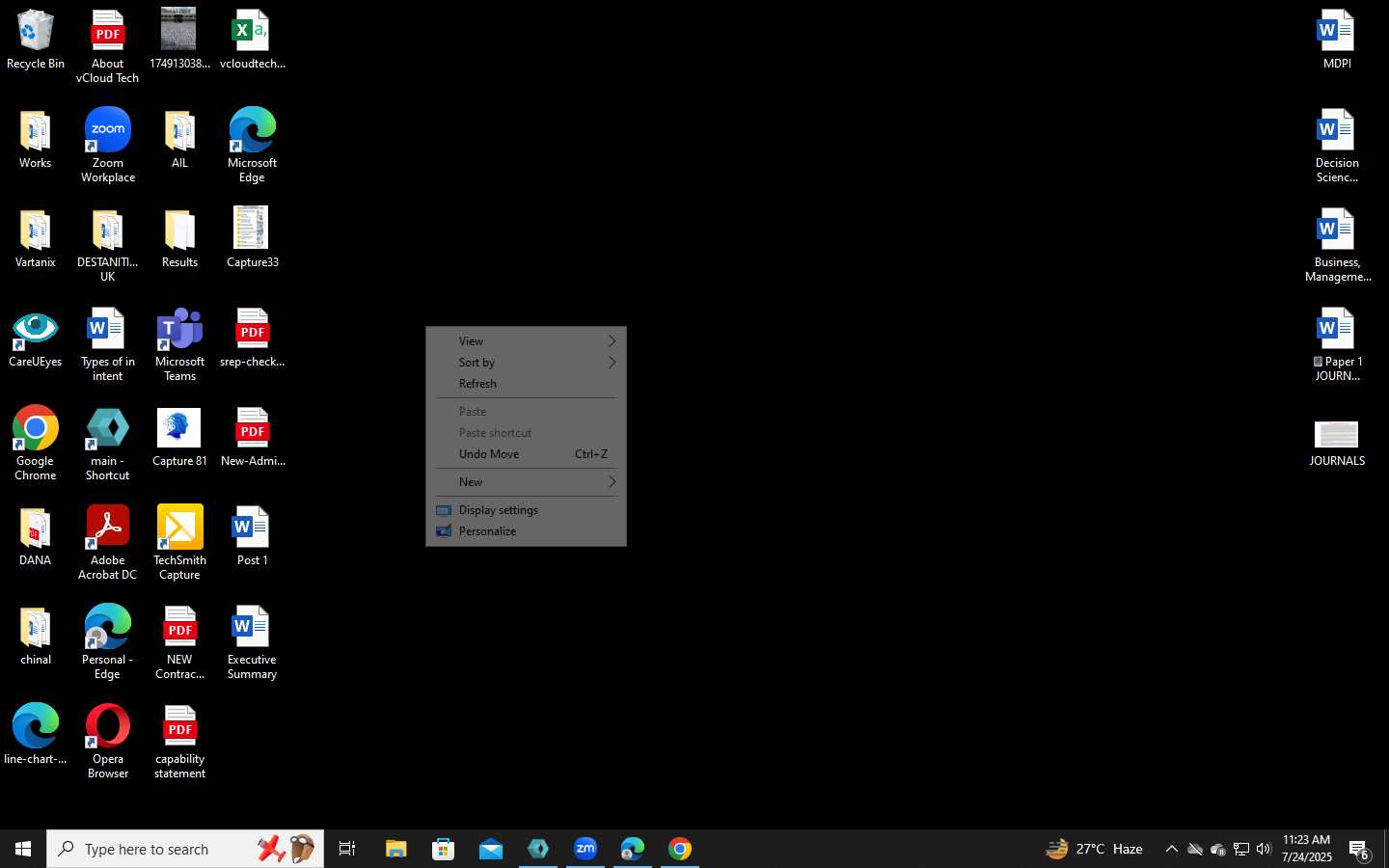Select the Types of in intent document
The width and height of the screenshot is (1389, 868).
click(108, 345)
